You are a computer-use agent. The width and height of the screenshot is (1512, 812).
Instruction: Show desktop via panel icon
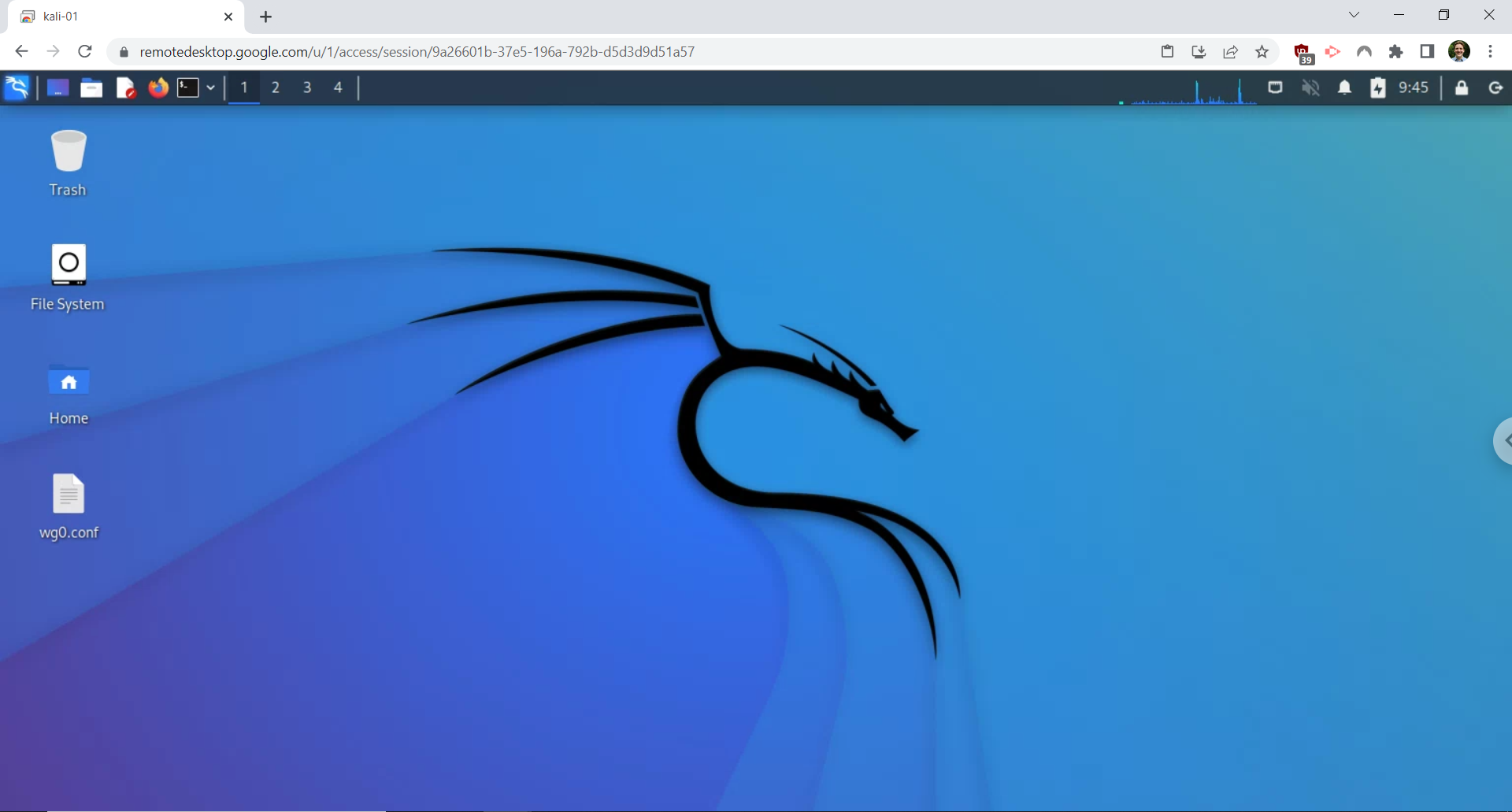[x=57, y=87]
